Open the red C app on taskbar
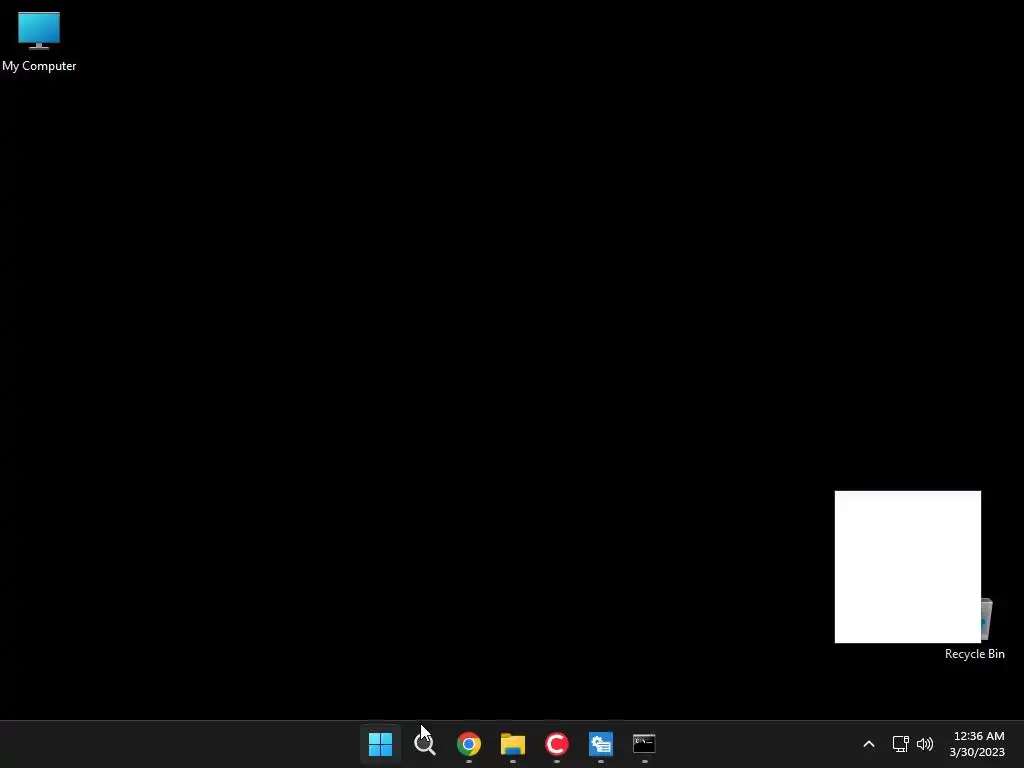The width and height of the screenshot is (1024, 768). tap(556, 744)
